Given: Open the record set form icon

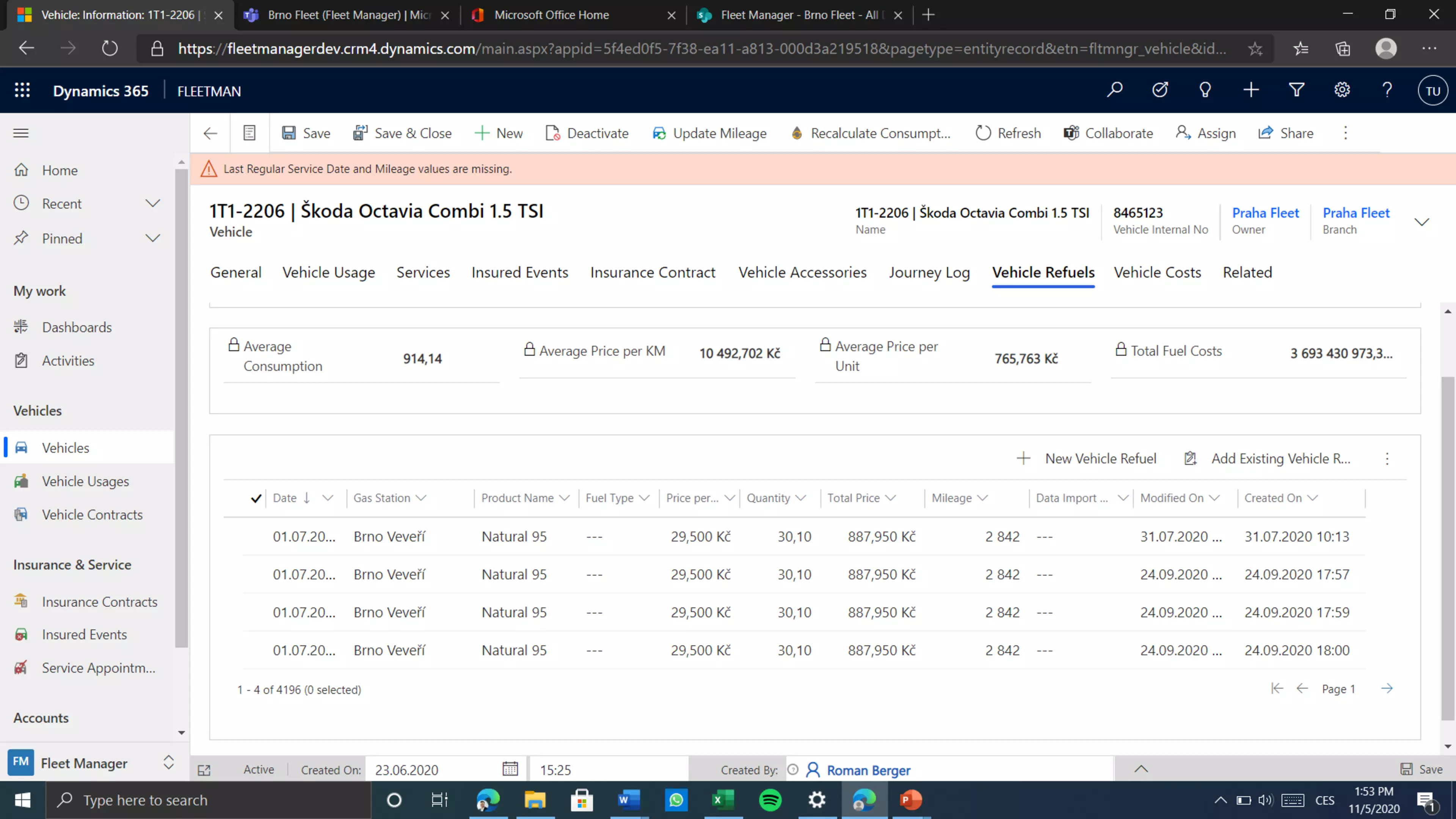Looking at the screenshot, I should 249,133.
